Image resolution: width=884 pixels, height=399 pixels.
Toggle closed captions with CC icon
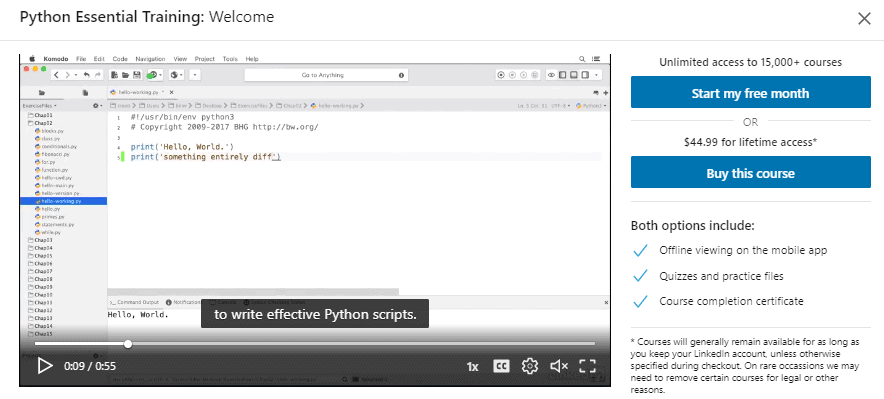tap(501, 366)
